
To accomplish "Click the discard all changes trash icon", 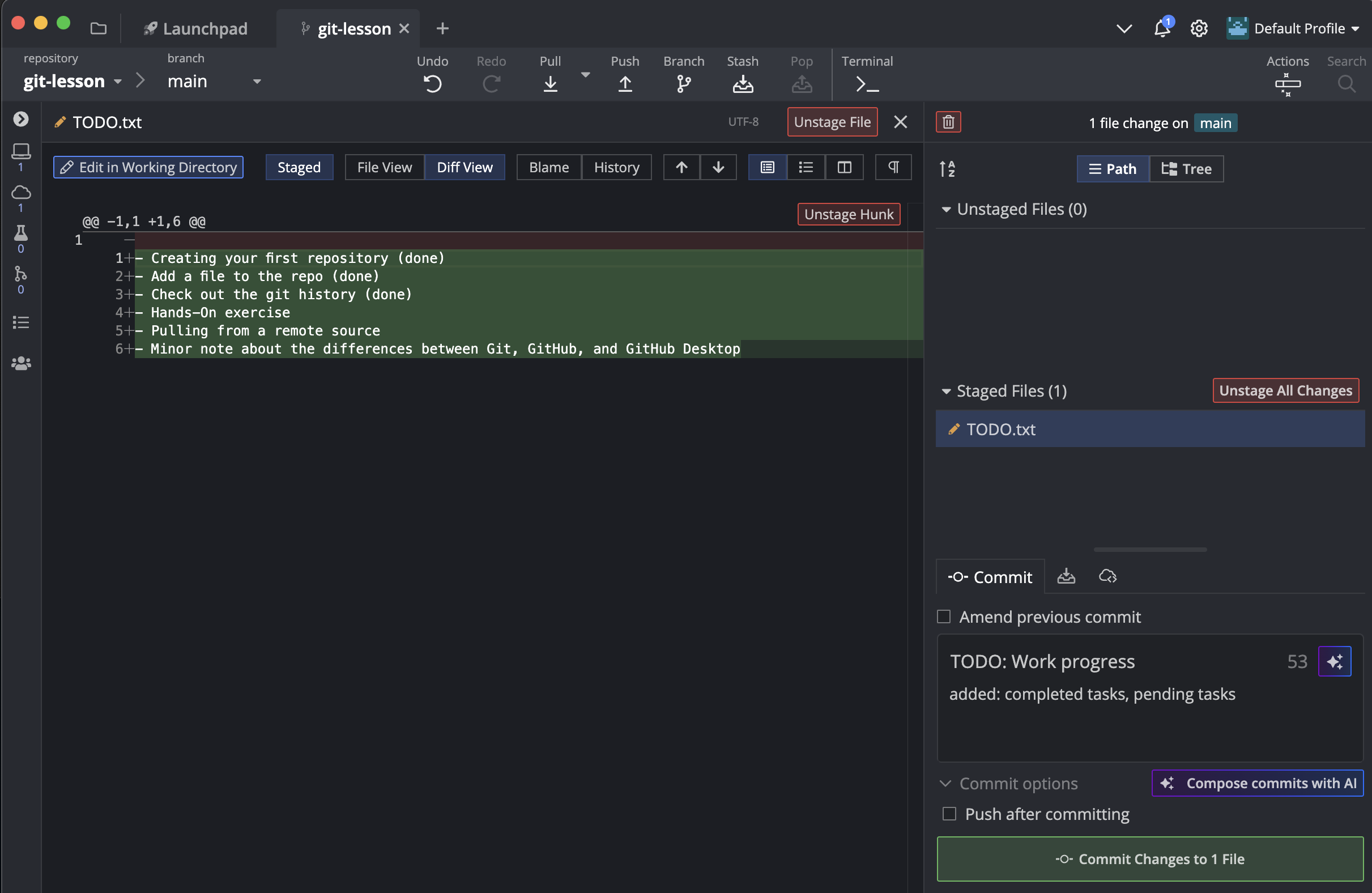I will coord(948,122).
